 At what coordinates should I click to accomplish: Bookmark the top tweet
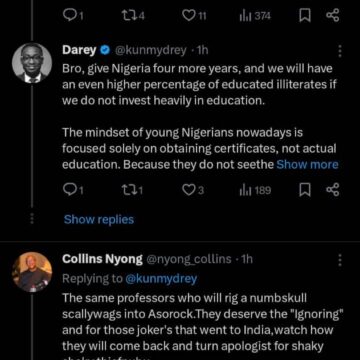305,16
